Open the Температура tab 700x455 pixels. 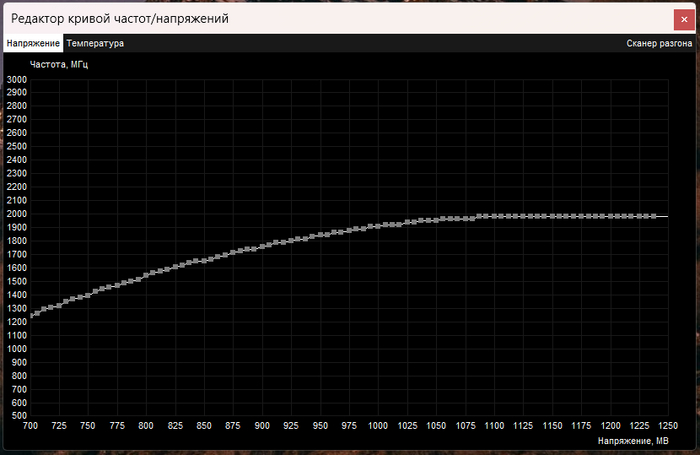tap(95, 44)
